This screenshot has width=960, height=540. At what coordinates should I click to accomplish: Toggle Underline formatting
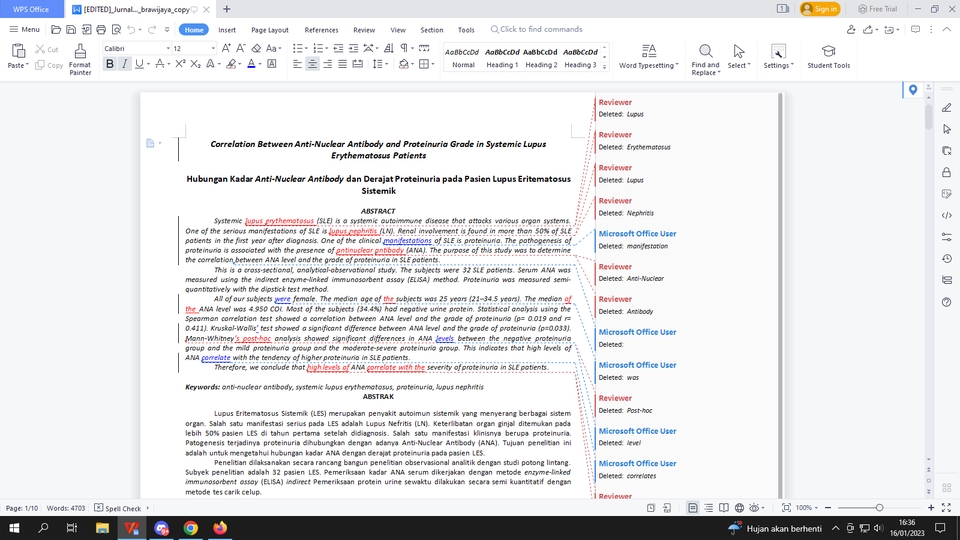140,64
